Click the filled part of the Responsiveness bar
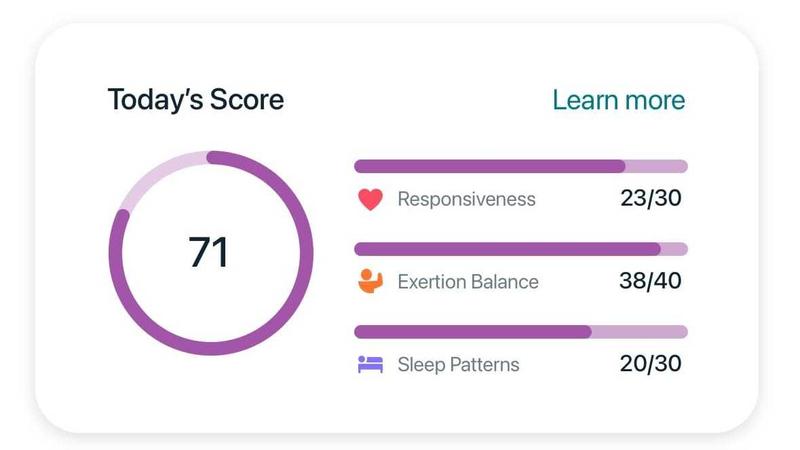The image size is (800, 450). coord(490,166)
